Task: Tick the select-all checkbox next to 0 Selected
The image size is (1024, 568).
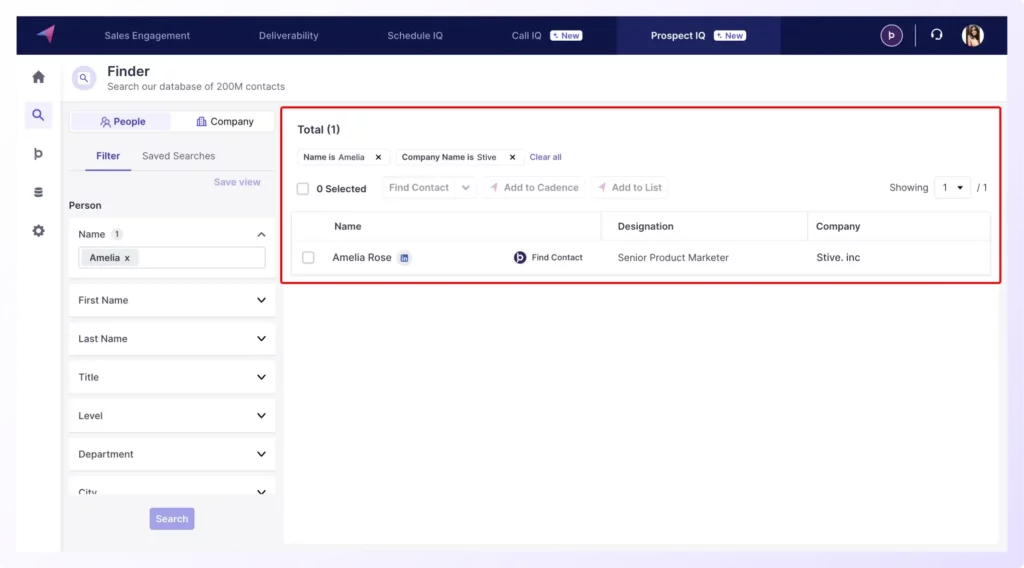Action: pos(303,189)
